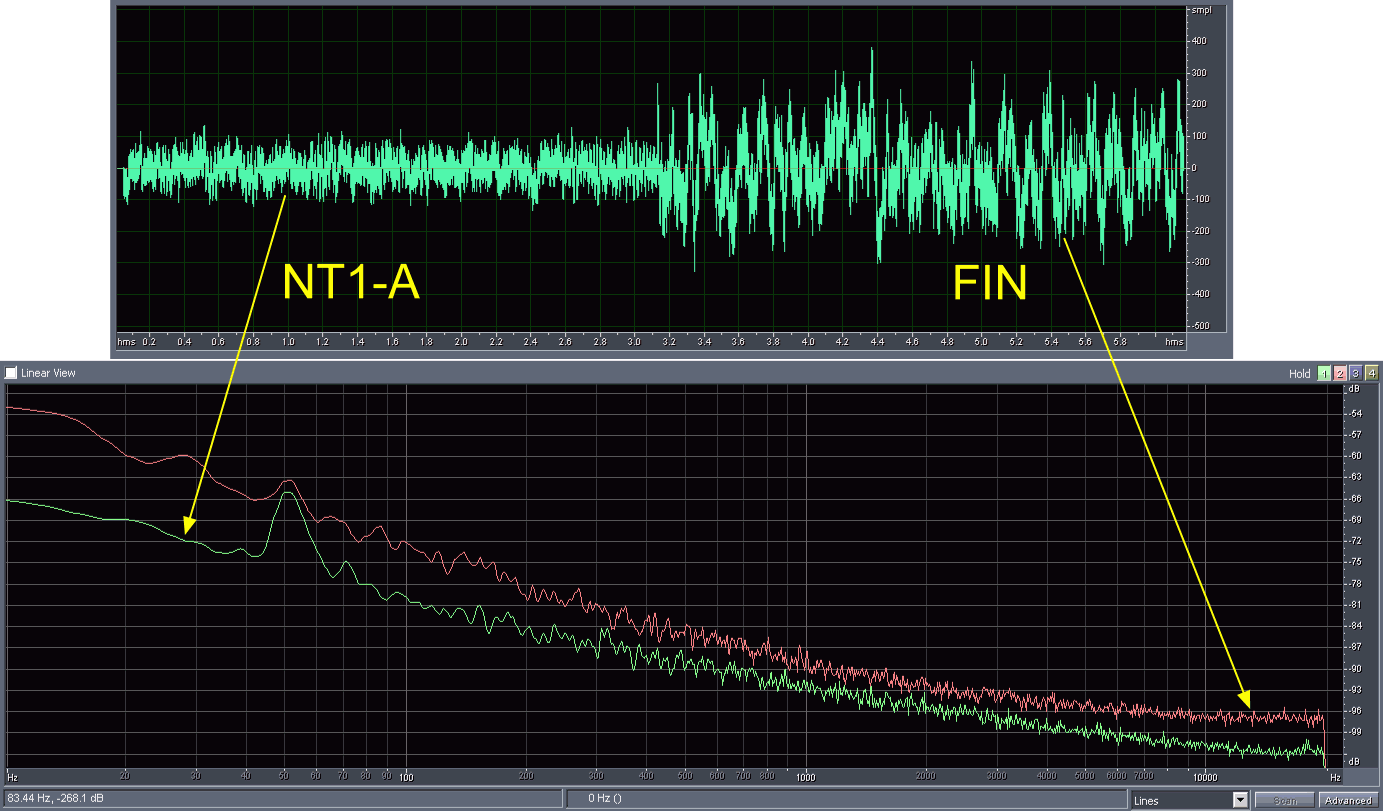Image resolution: width=1383 pixels, height=811 pixels.
Task: Click the 5.0 mark on waveform time ruler
Action: (981, 342)
